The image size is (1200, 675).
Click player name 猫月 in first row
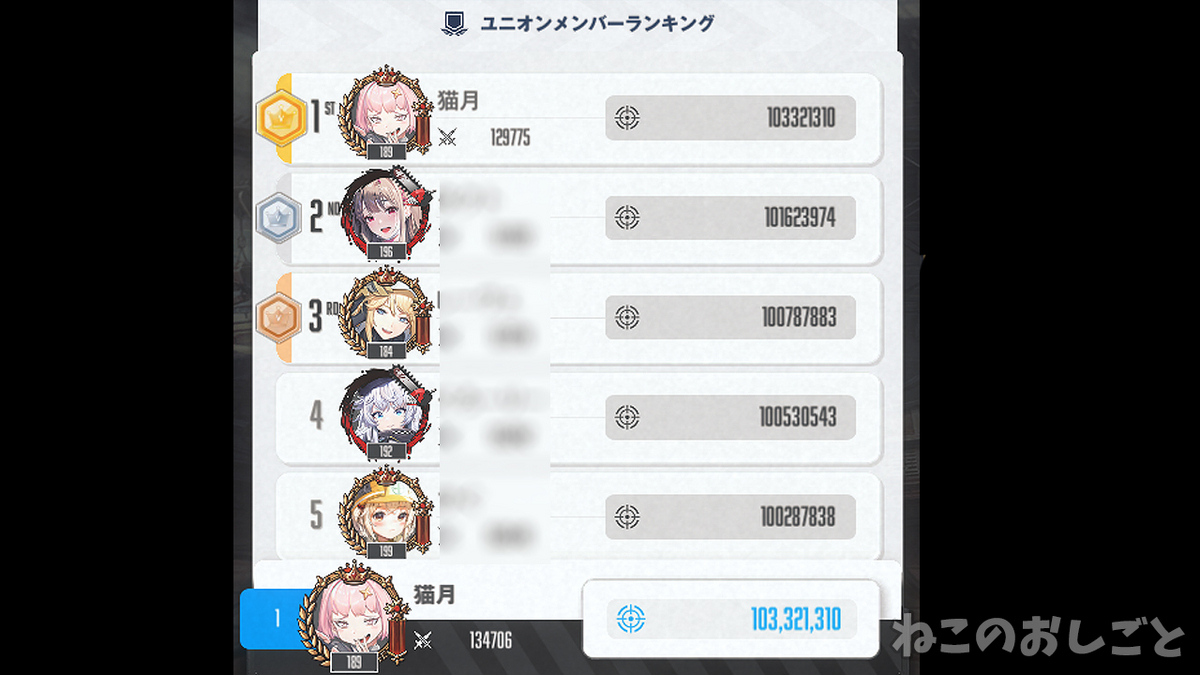point(460,100)
